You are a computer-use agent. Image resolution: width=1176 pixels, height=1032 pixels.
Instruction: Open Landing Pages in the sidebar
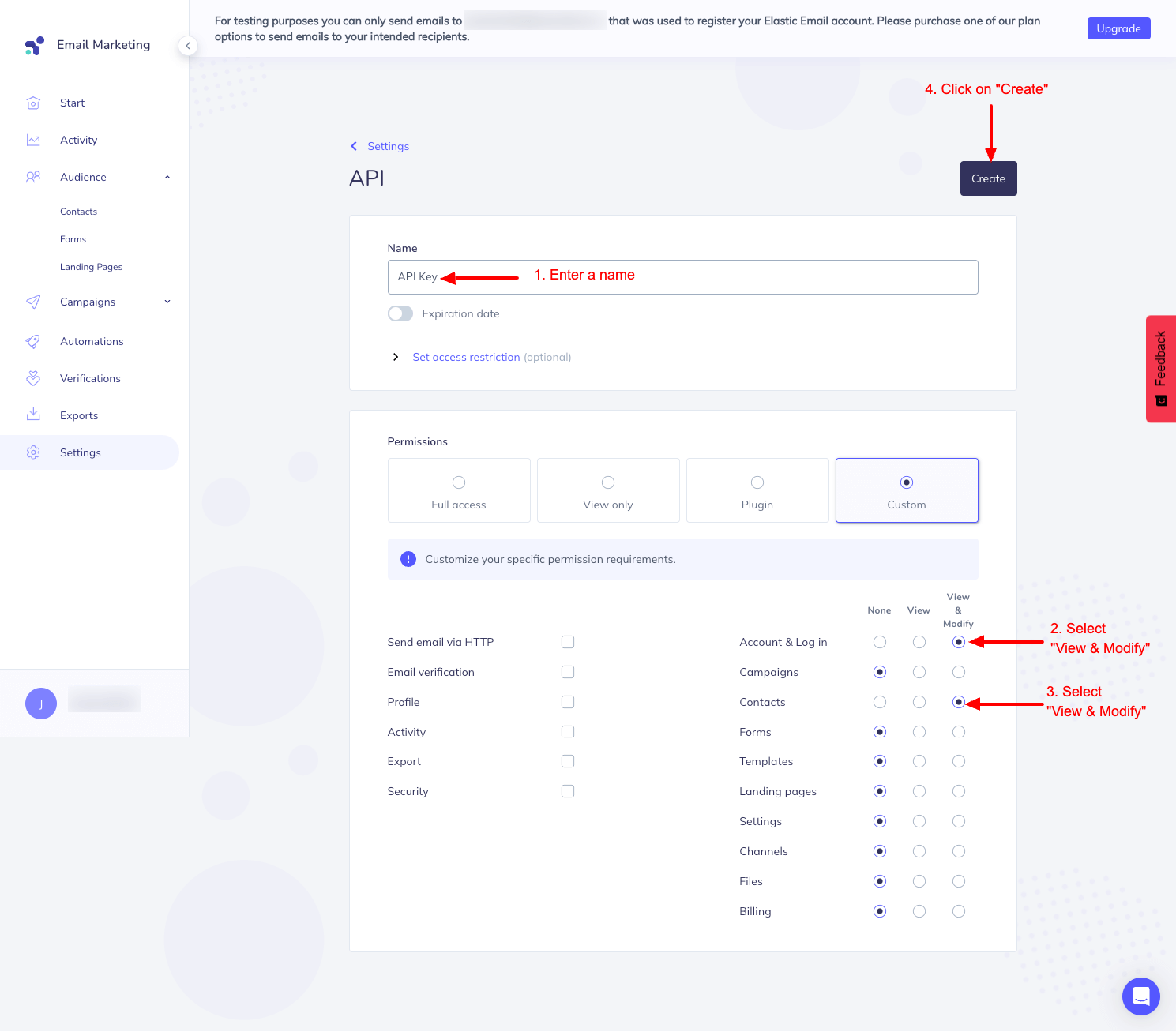92,268
